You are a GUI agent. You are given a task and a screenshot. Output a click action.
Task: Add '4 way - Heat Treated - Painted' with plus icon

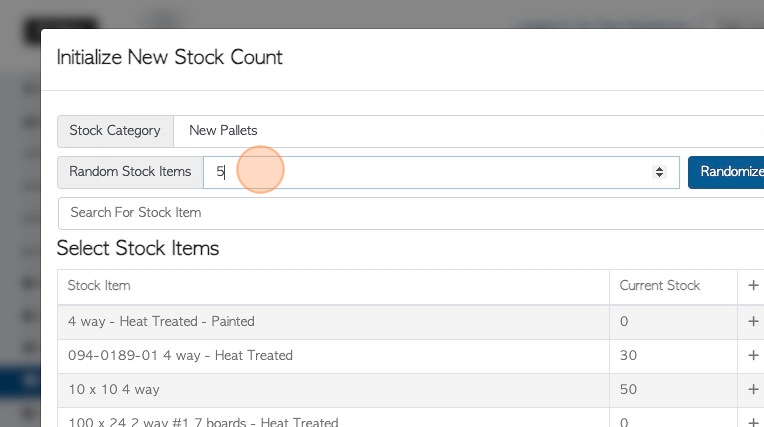click(753, 321)
